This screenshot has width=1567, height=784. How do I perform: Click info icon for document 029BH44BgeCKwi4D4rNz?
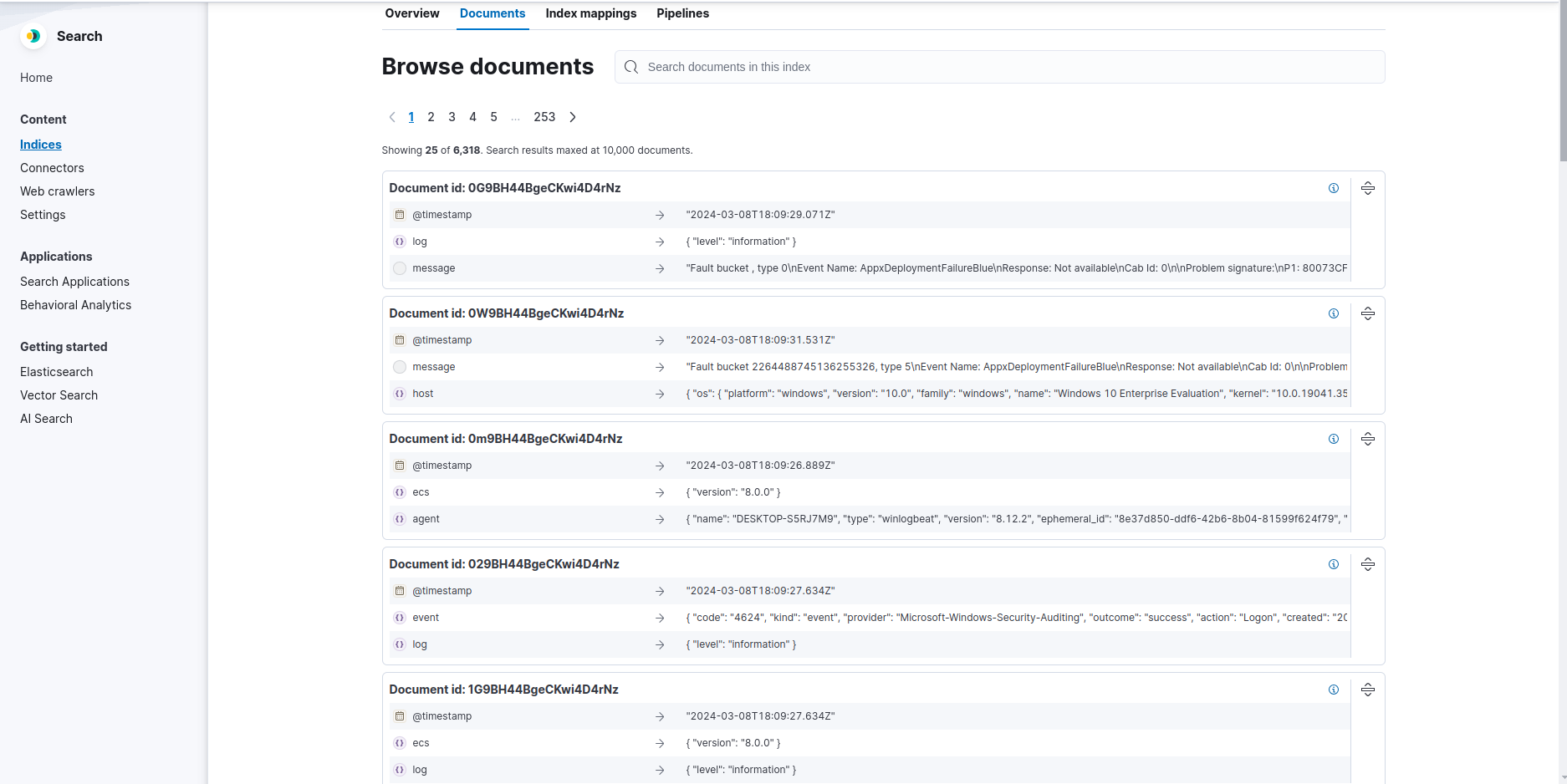coord(1334,564)
